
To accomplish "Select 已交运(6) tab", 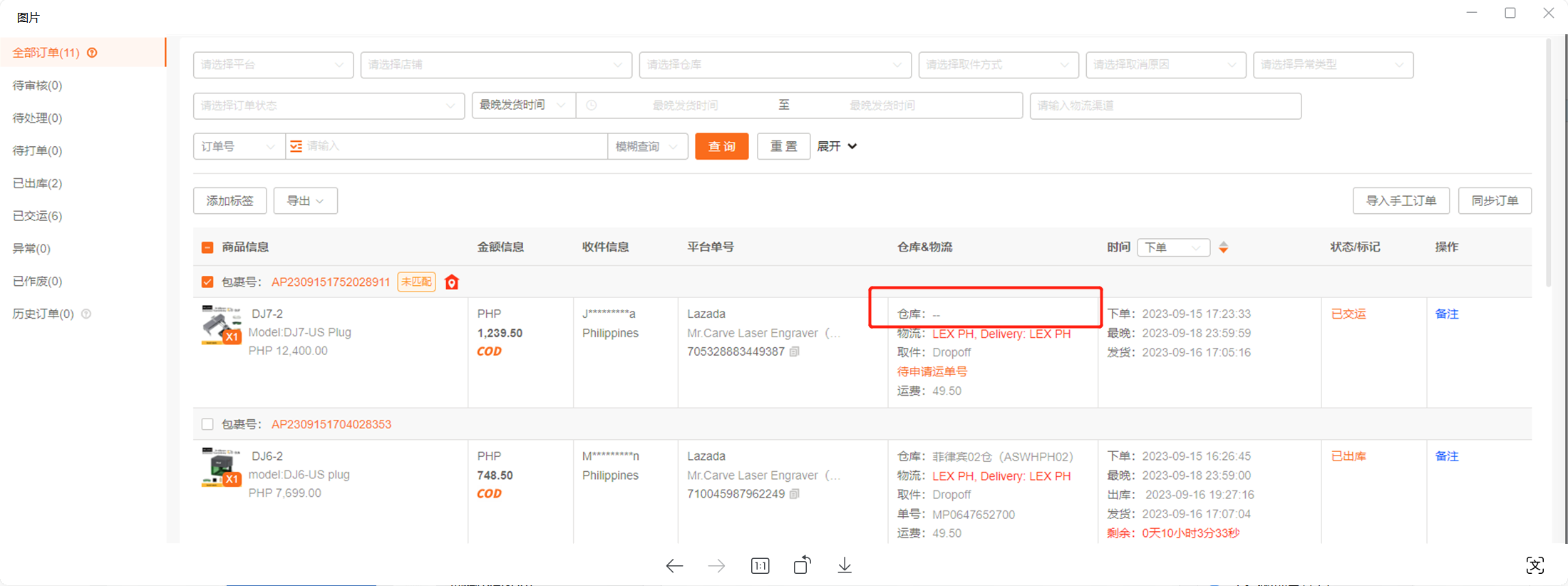I will (37, 216).
